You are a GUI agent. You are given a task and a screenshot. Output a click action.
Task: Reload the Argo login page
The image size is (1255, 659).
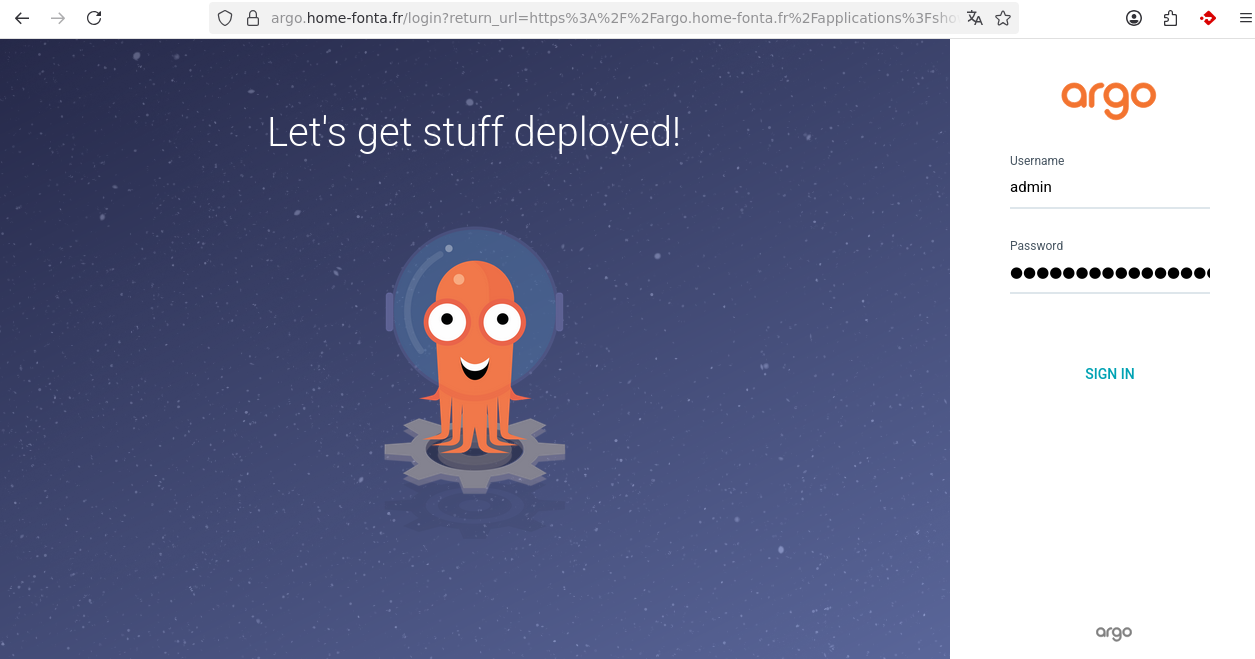click(x=93, y=17)
